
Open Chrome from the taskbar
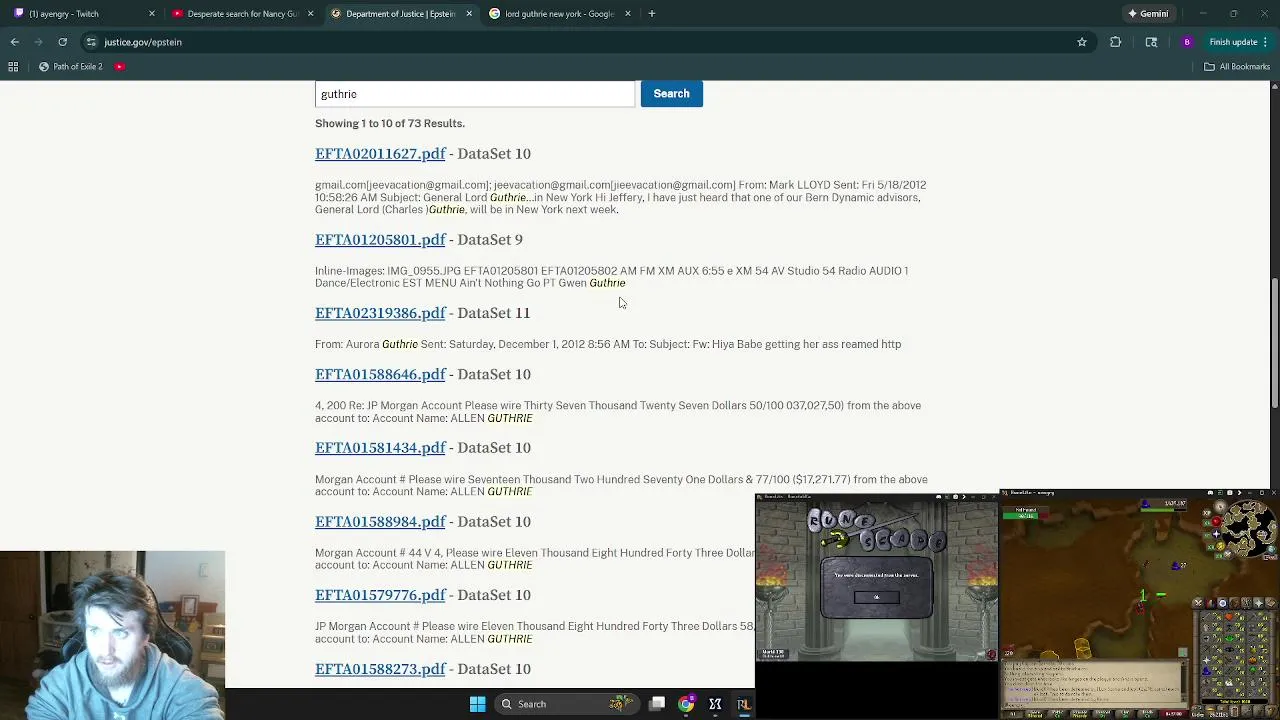(686, 704)
